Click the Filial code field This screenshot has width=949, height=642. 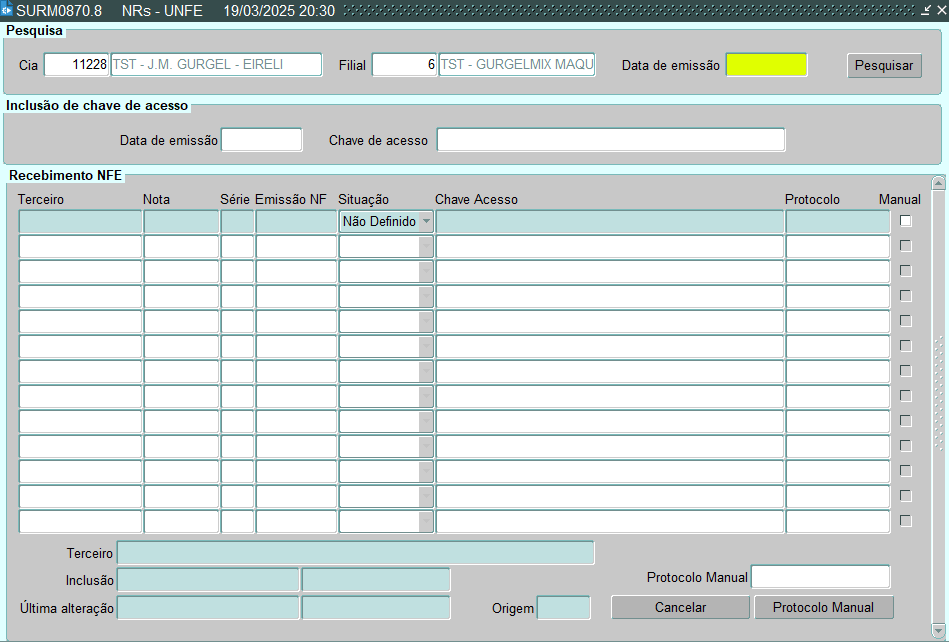click(404, 65)
